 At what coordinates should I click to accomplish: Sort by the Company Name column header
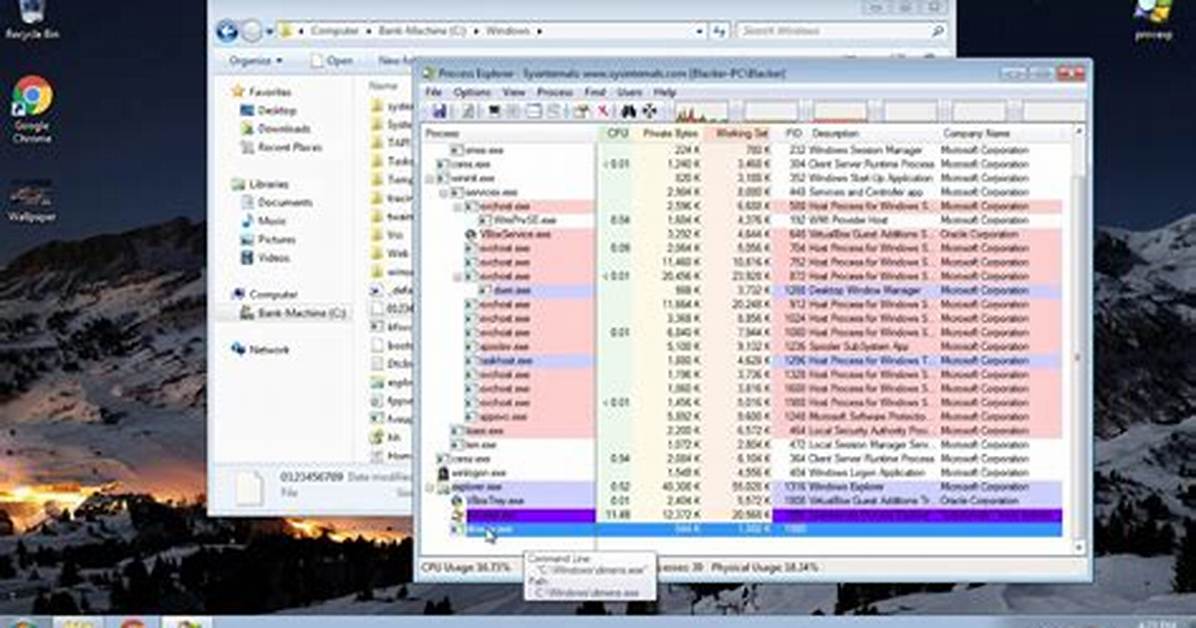pos(1003,134)
